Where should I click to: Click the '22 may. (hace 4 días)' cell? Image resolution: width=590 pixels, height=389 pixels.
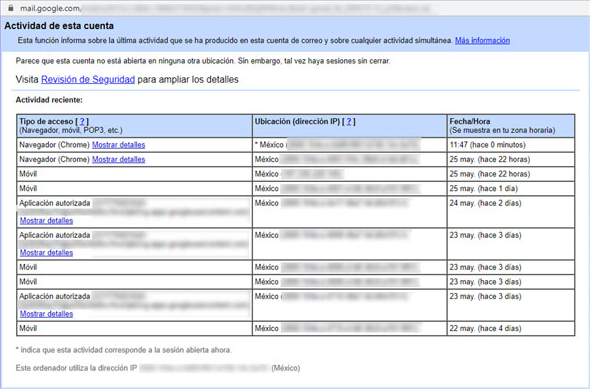(x=511, y=328)
